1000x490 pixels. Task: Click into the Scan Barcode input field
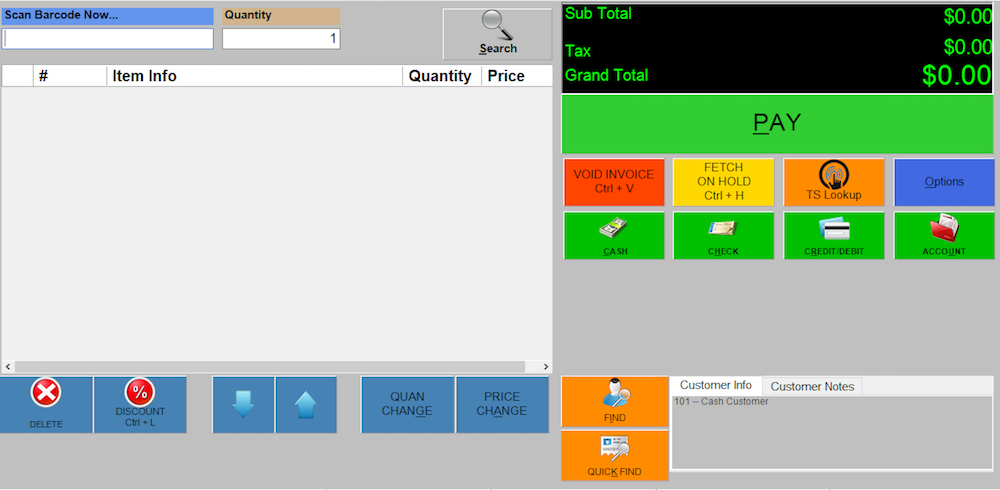pyautogui.click(x=108, y=39)
